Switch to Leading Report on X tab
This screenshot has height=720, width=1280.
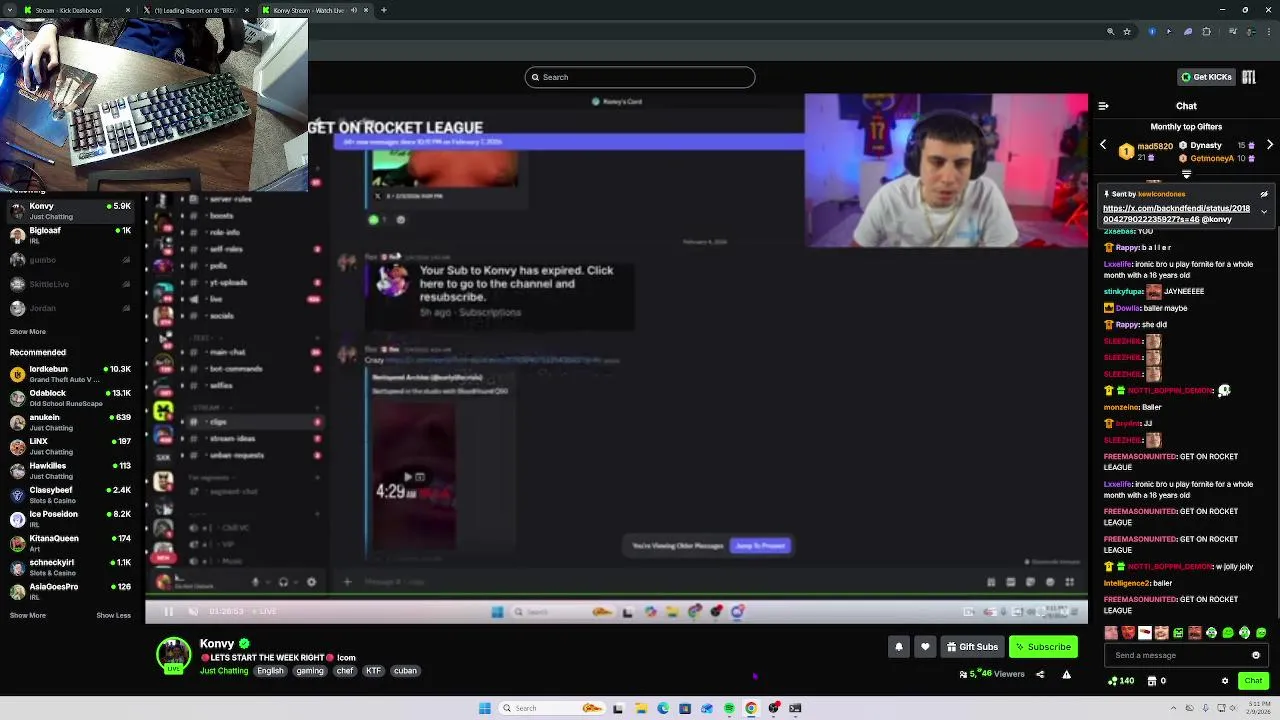[193, 10]
